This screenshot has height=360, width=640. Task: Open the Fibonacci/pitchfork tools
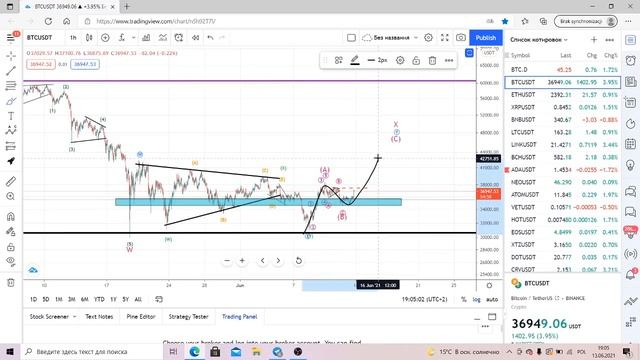click(11, 86)
